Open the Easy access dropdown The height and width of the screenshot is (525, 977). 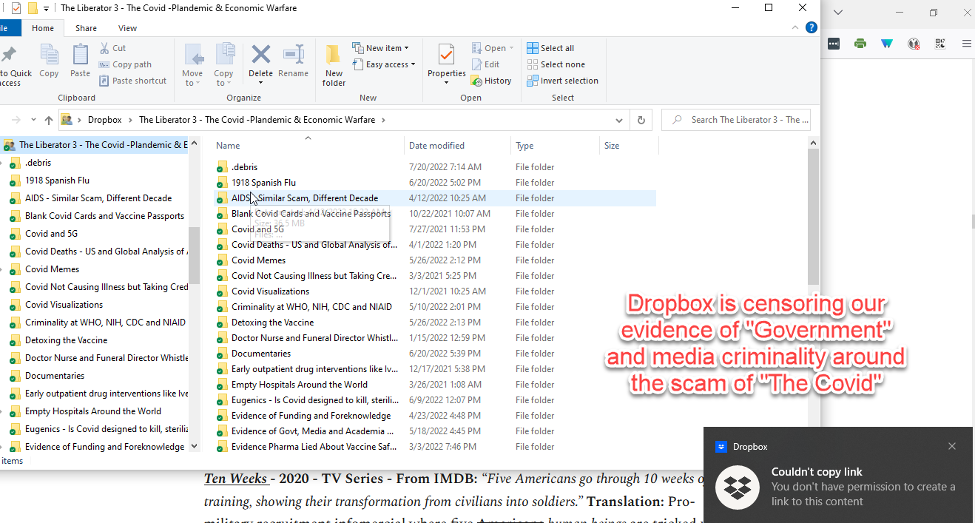pyautogui.click(x=384, y=64)
